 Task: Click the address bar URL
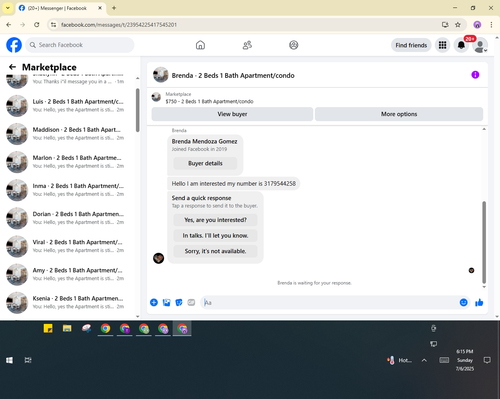[119, 25]
